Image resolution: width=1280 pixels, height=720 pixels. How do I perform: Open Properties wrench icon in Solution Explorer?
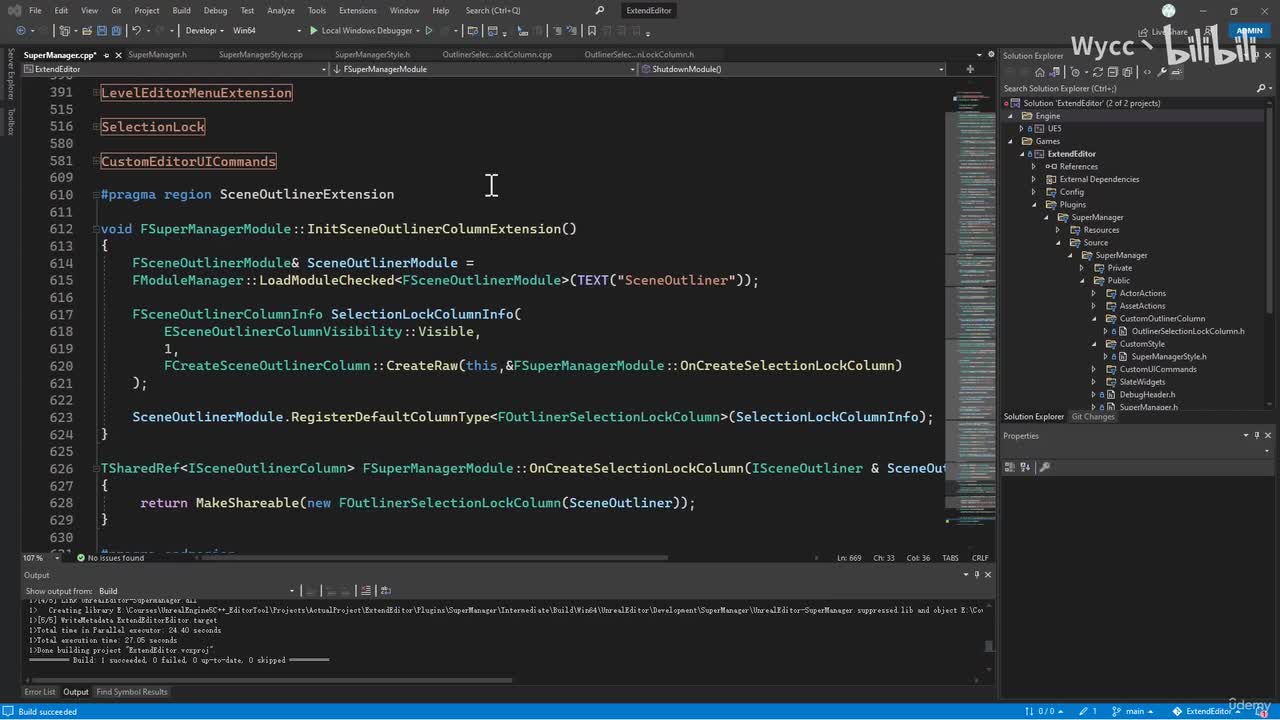[x=1160, y=72]
